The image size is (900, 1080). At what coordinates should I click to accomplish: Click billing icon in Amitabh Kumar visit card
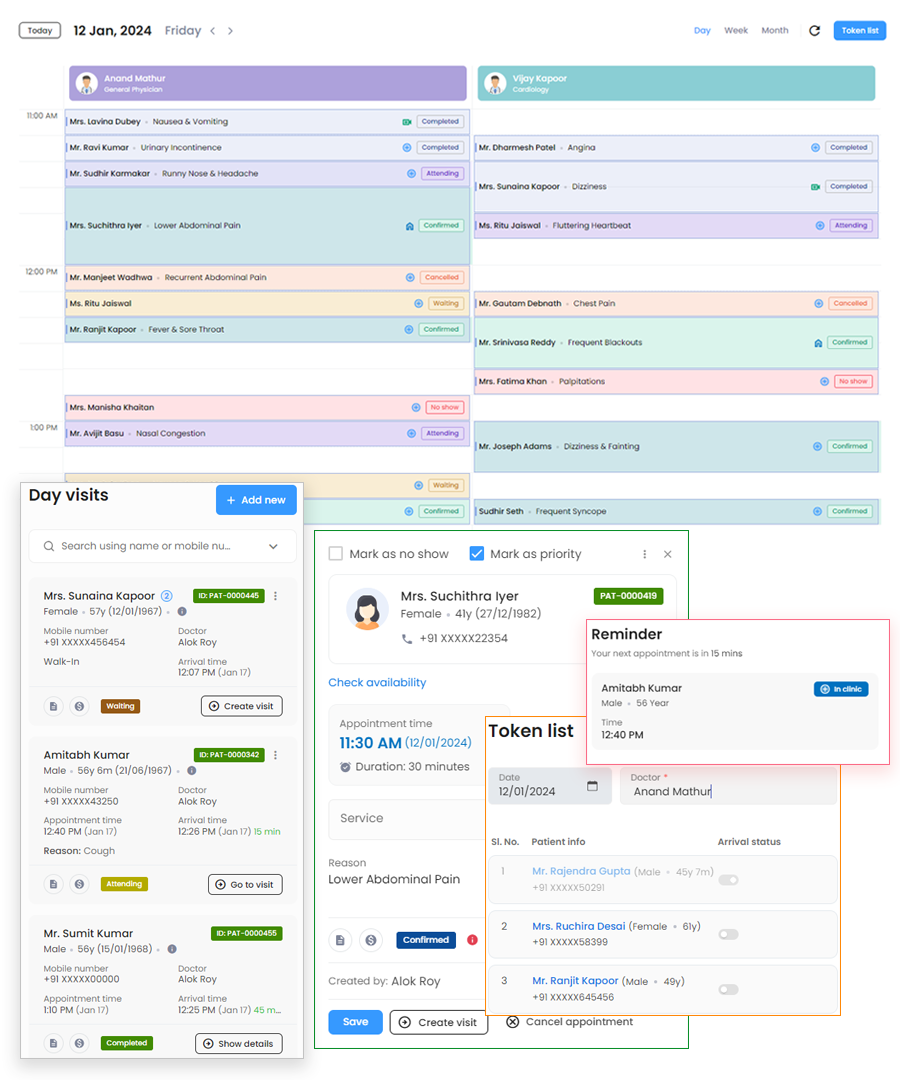[x=79, y=884]
